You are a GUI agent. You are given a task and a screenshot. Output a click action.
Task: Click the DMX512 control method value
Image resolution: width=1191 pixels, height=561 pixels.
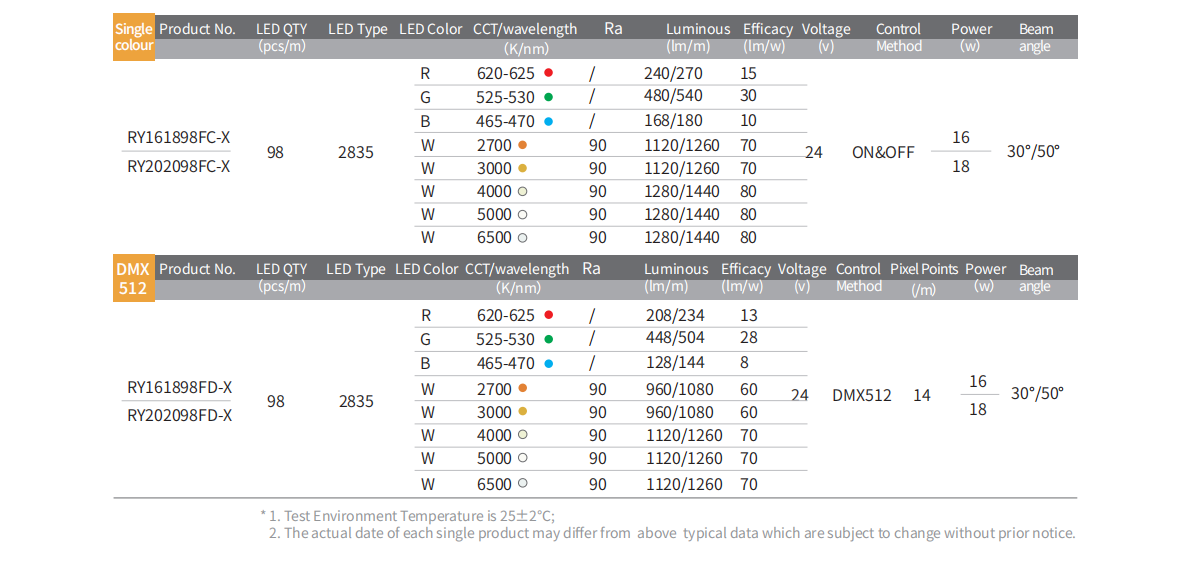[862, 395]
